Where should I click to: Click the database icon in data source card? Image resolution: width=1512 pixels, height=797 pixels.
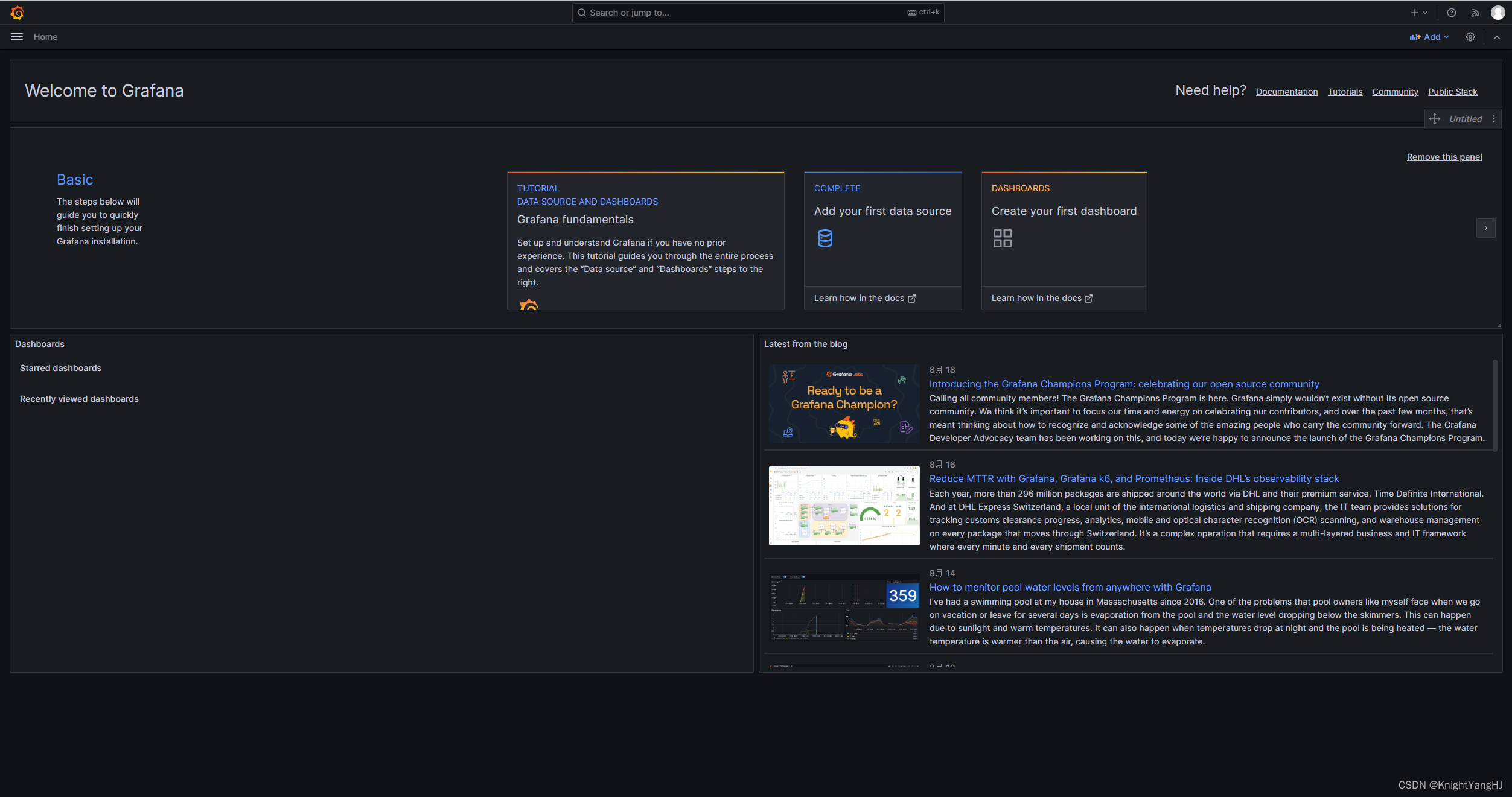[x=825, y=238]
